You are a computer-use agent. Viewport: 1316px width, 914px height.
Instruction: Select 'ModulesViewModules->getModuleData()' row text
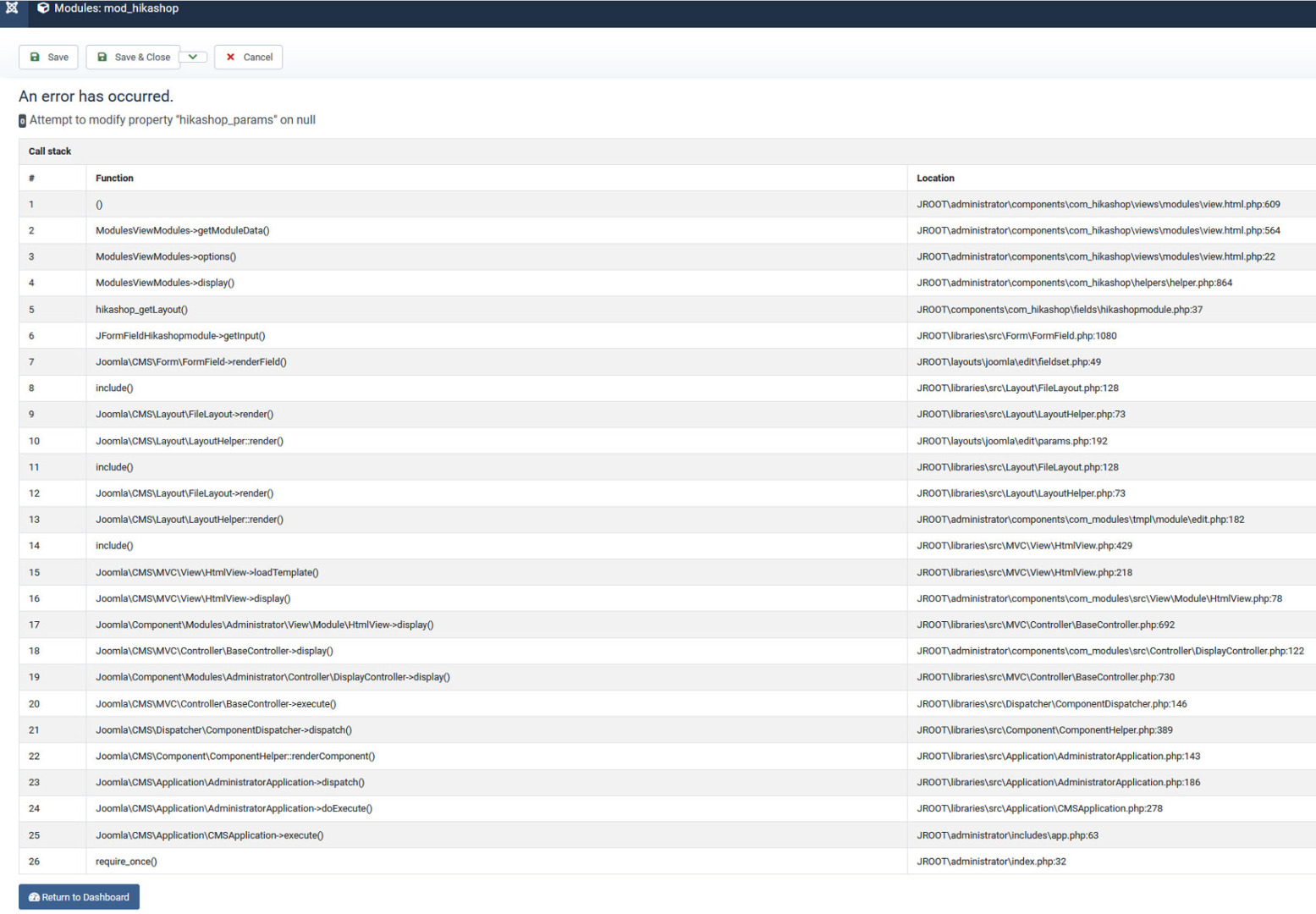(182, 230)
